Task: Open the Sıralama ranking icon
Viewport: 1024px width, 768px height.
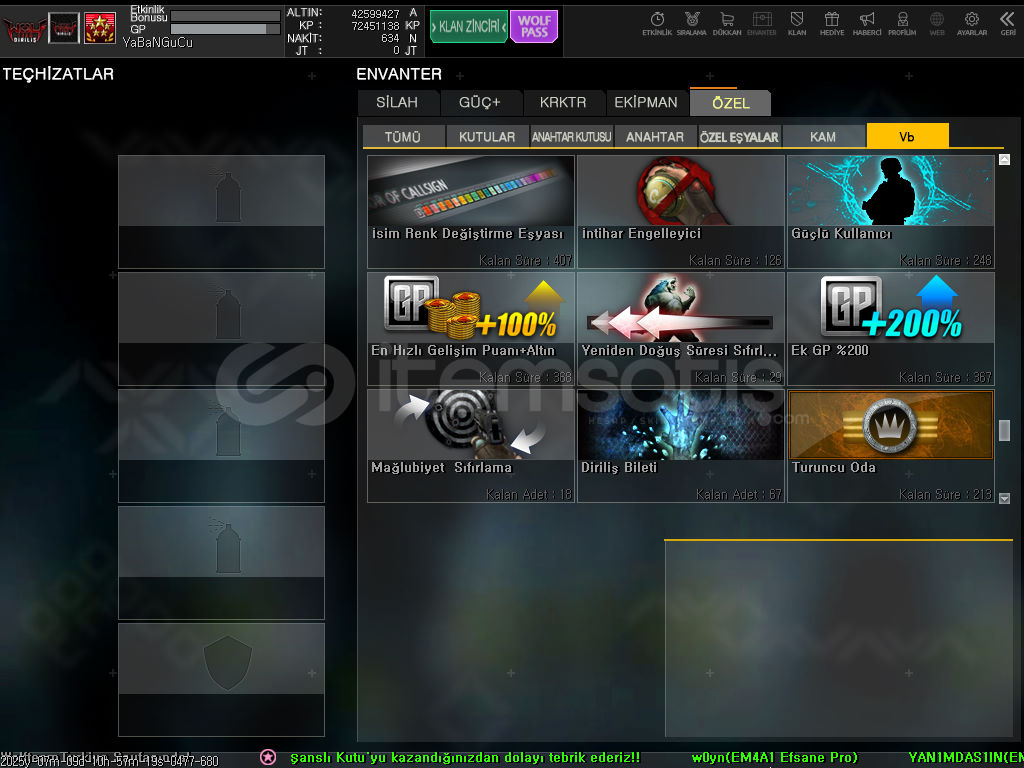Action: coord(692,24)
